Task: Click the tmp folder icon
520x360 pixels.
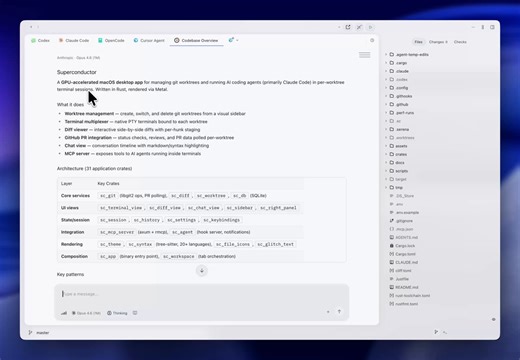Action: (392, 188)
